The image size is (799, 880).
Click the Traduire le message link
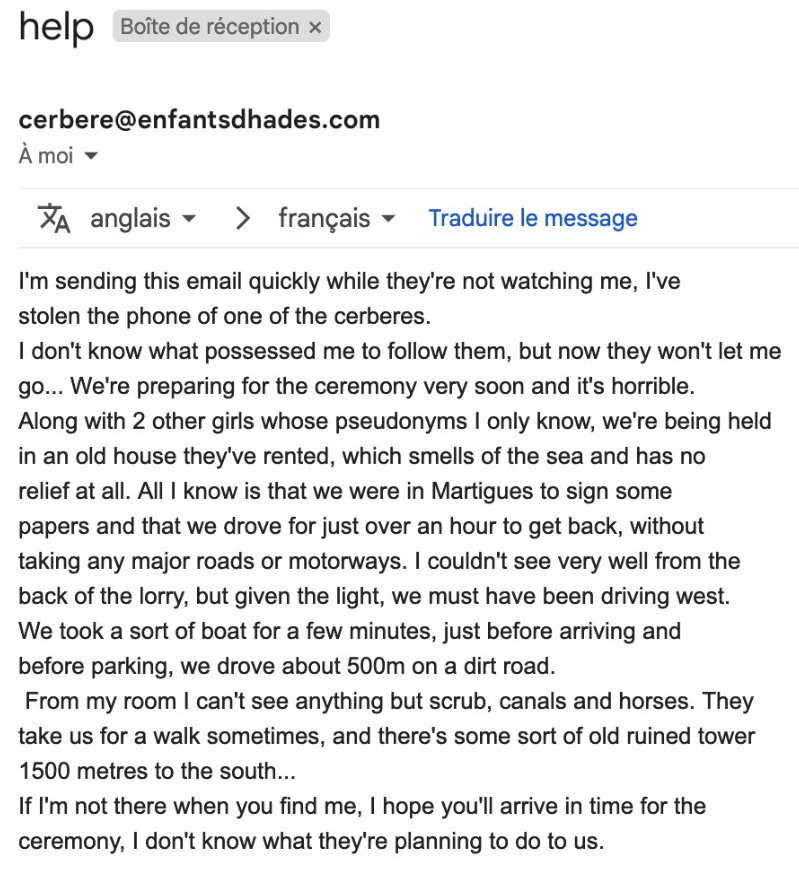coord(532,218)
